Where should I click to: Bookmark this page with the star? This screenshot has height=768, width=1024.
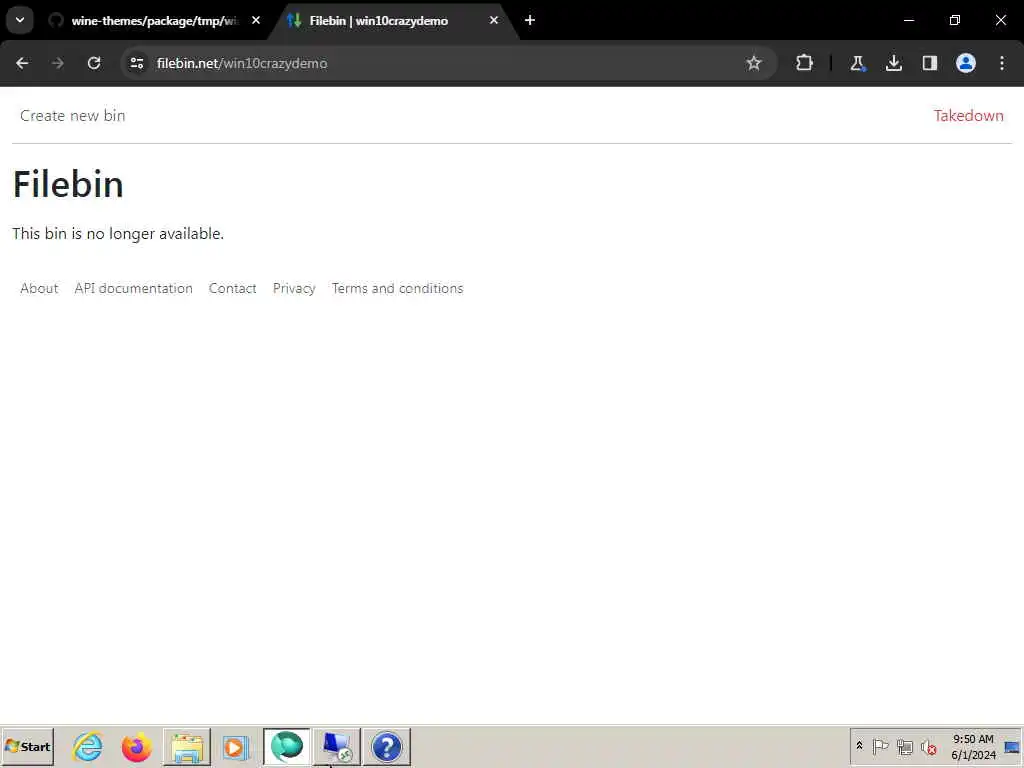754,63
